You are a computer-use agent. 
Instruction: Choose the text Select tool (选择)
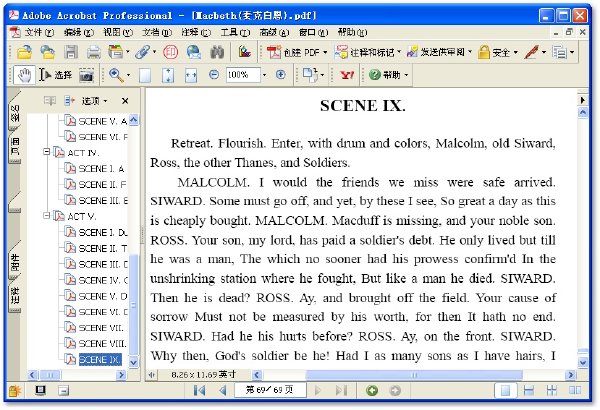pyautogui.click(x=55, y=75)
